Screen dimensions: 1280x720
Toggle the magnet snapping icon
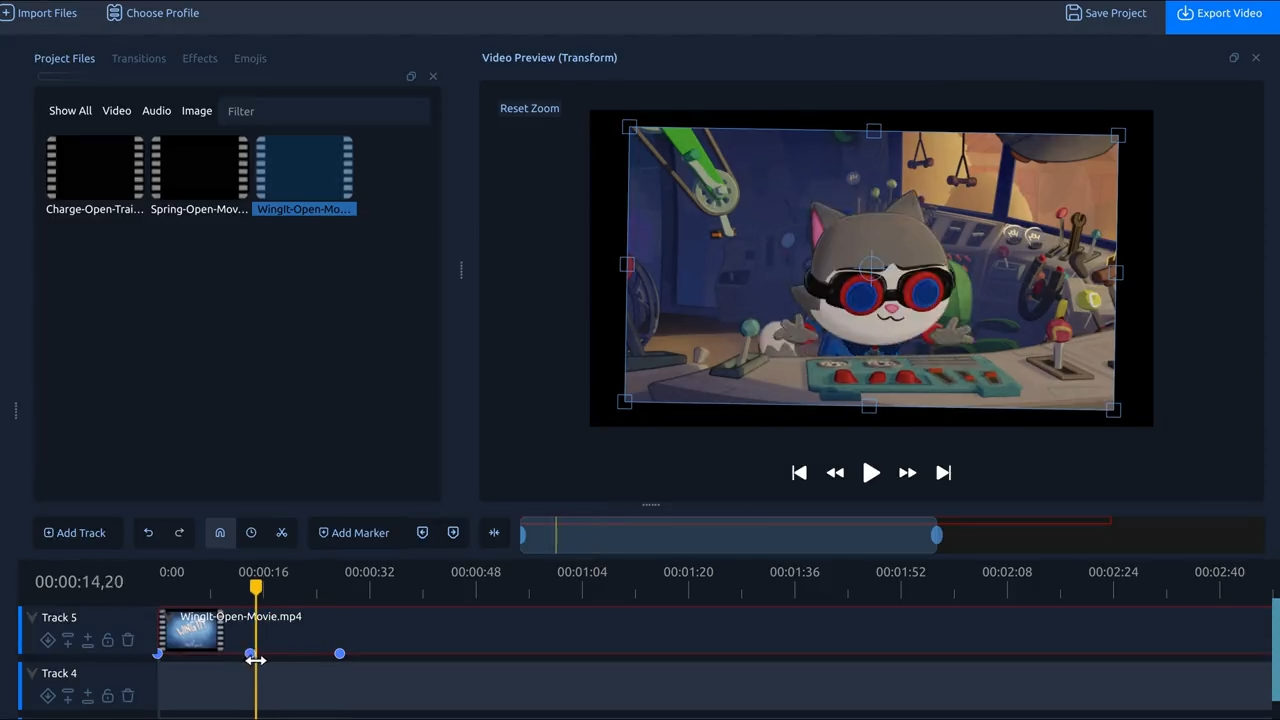(x=219, y=532)
